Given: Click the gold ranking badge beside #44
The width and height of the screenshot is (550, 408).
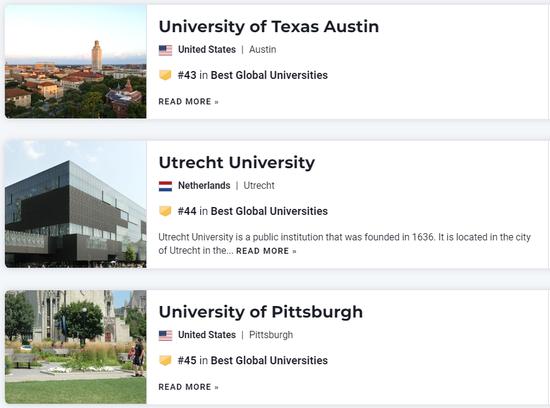Looking at the screenshot, I should (x=165, y=211).
